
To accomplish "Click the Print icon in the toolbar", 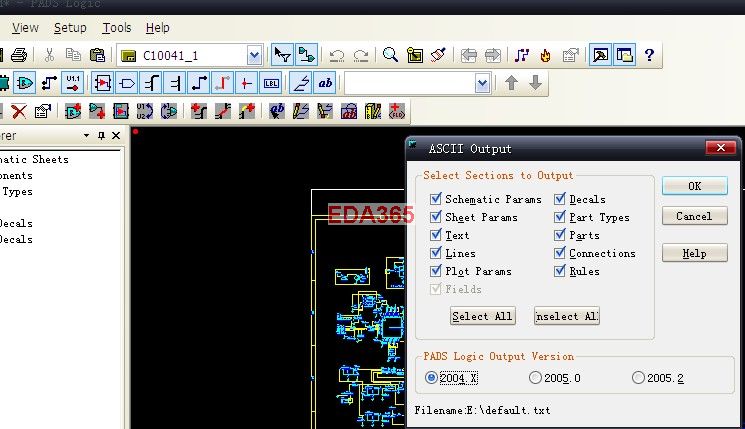I will [x=19, y=56].
